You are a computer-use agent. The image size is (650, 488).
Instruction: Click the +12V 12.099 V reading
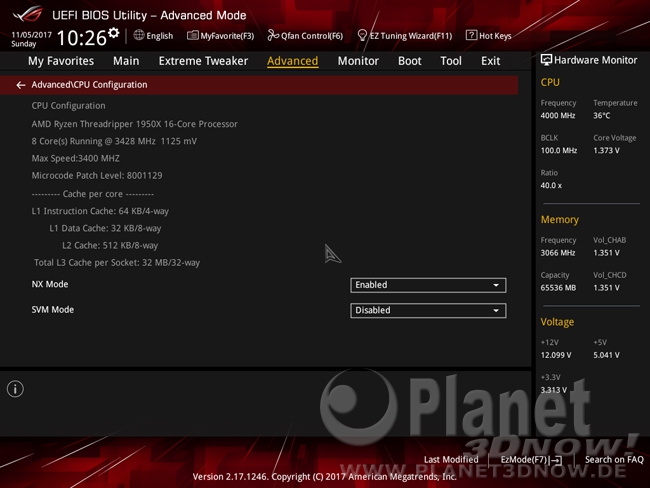[x=556, y=355]
